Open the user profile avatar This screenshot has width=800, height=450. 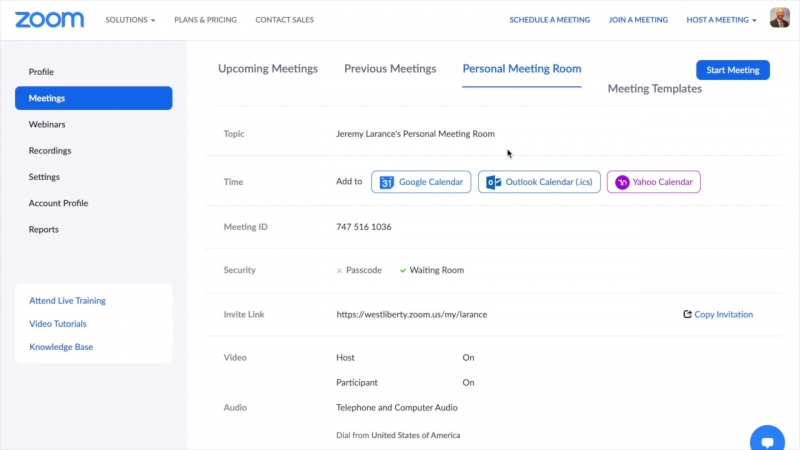(779, 18)
